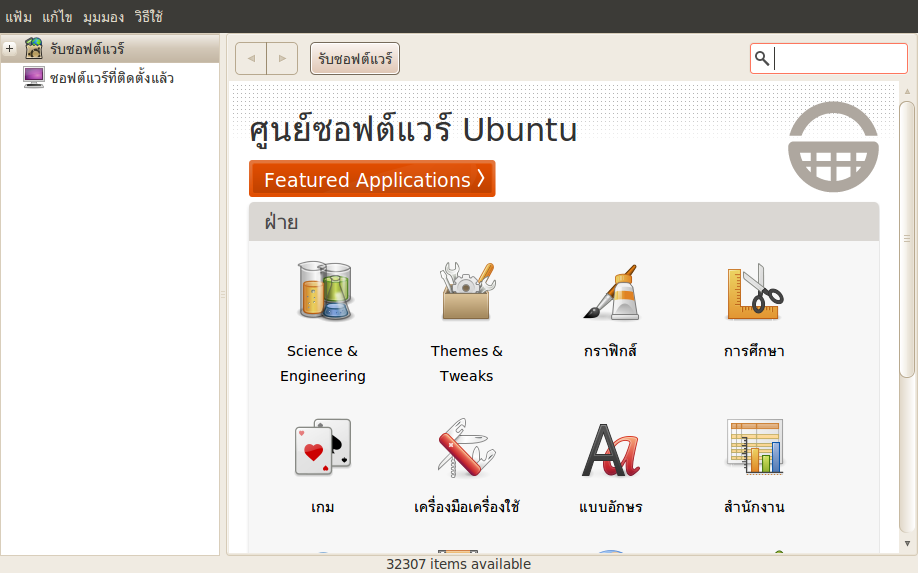The width and height of the screenshot is (918, 573).
Task: Click the รับซอฟต์แวร์ breadcrumb button
Action: (x=355, y=59)
